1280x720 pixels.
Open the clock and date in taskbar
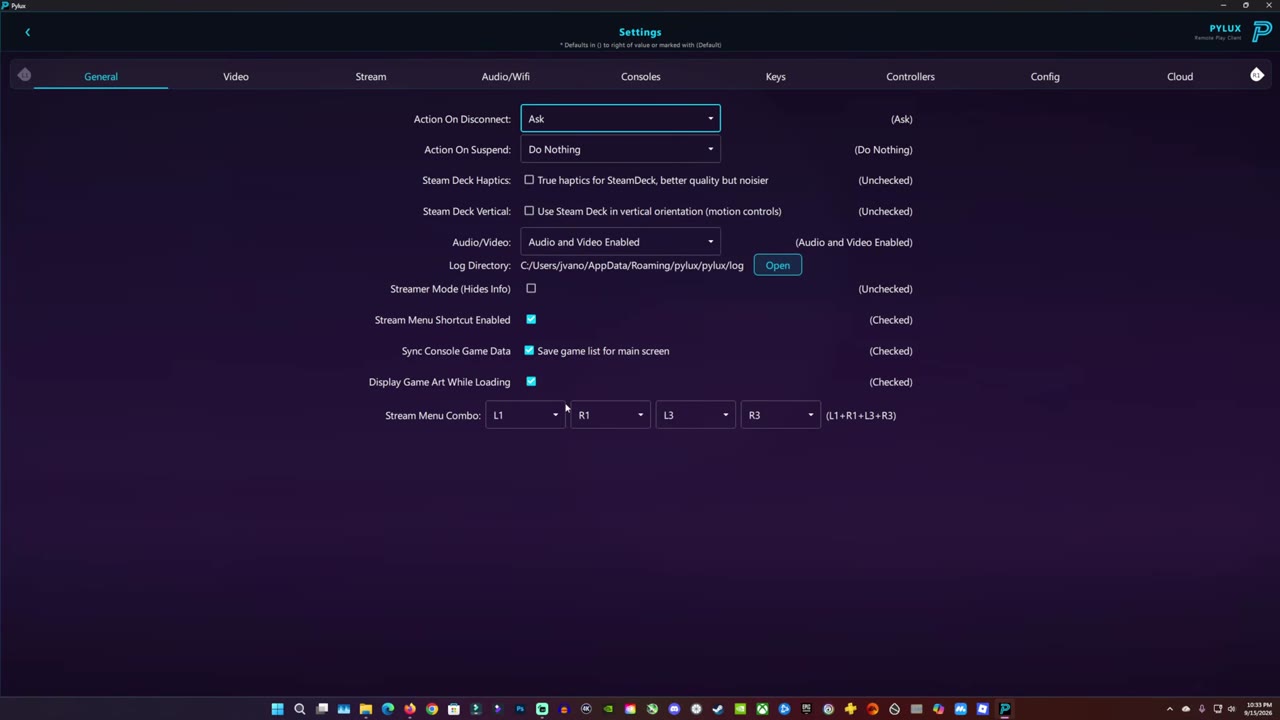pos(1259,709)
